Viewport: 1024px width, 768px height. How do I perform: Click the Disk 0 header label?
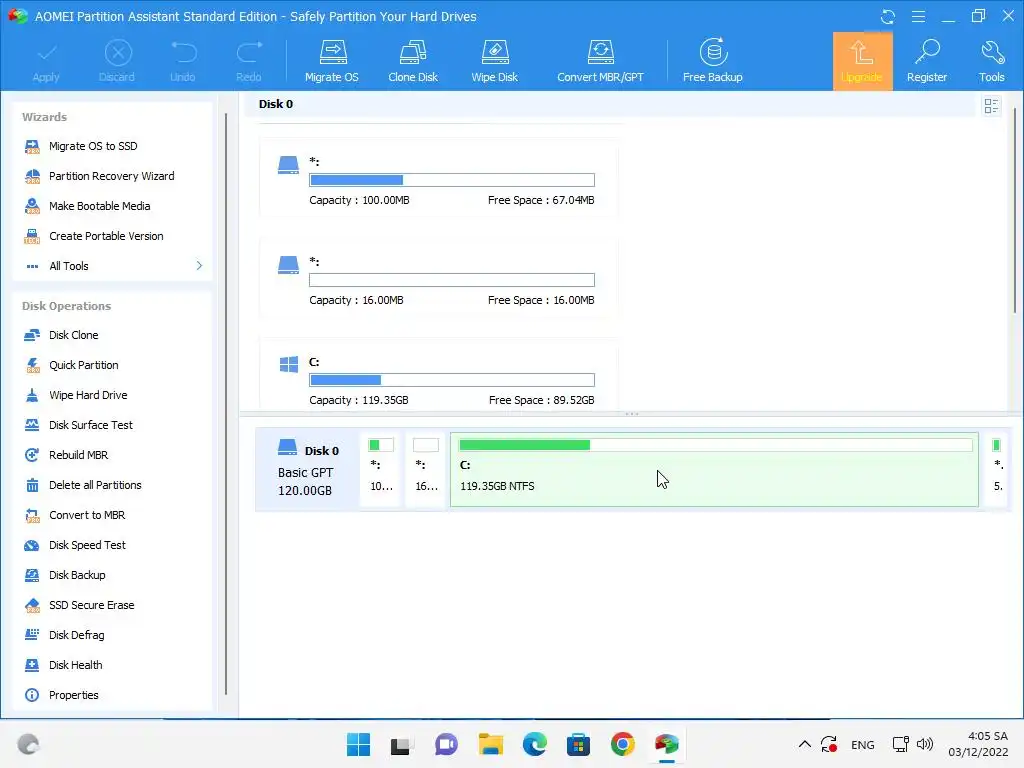coord(276,104)
